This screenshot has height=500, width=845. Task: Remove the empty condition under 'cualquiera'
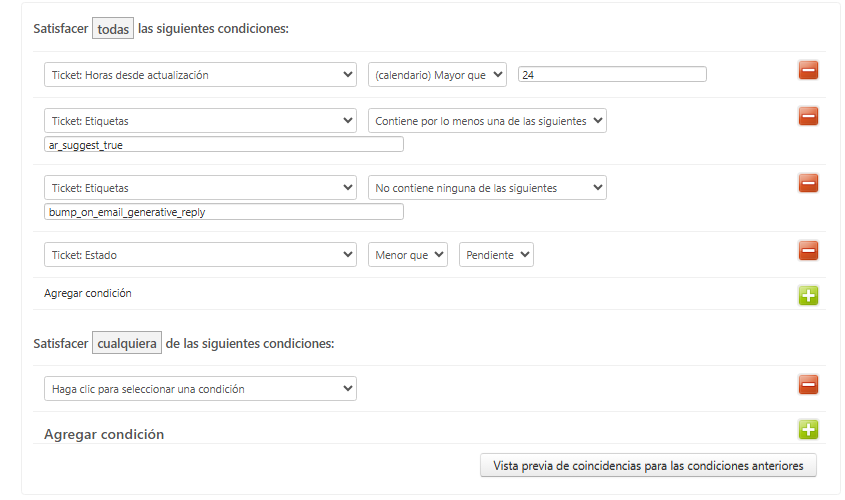(x=808, y=384)
